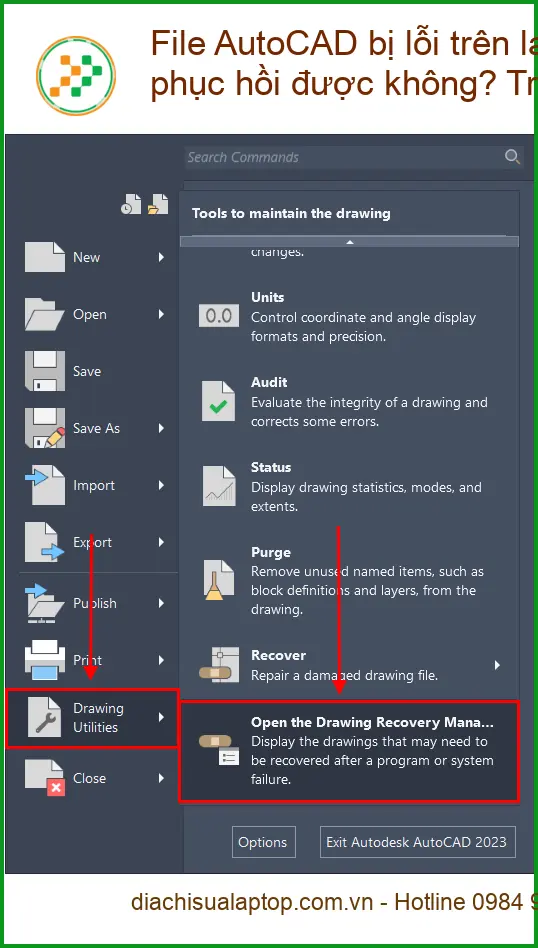This screenshot has width=538, height=948.
Task: Click the Units 0.0 icon
Action: 218,316
